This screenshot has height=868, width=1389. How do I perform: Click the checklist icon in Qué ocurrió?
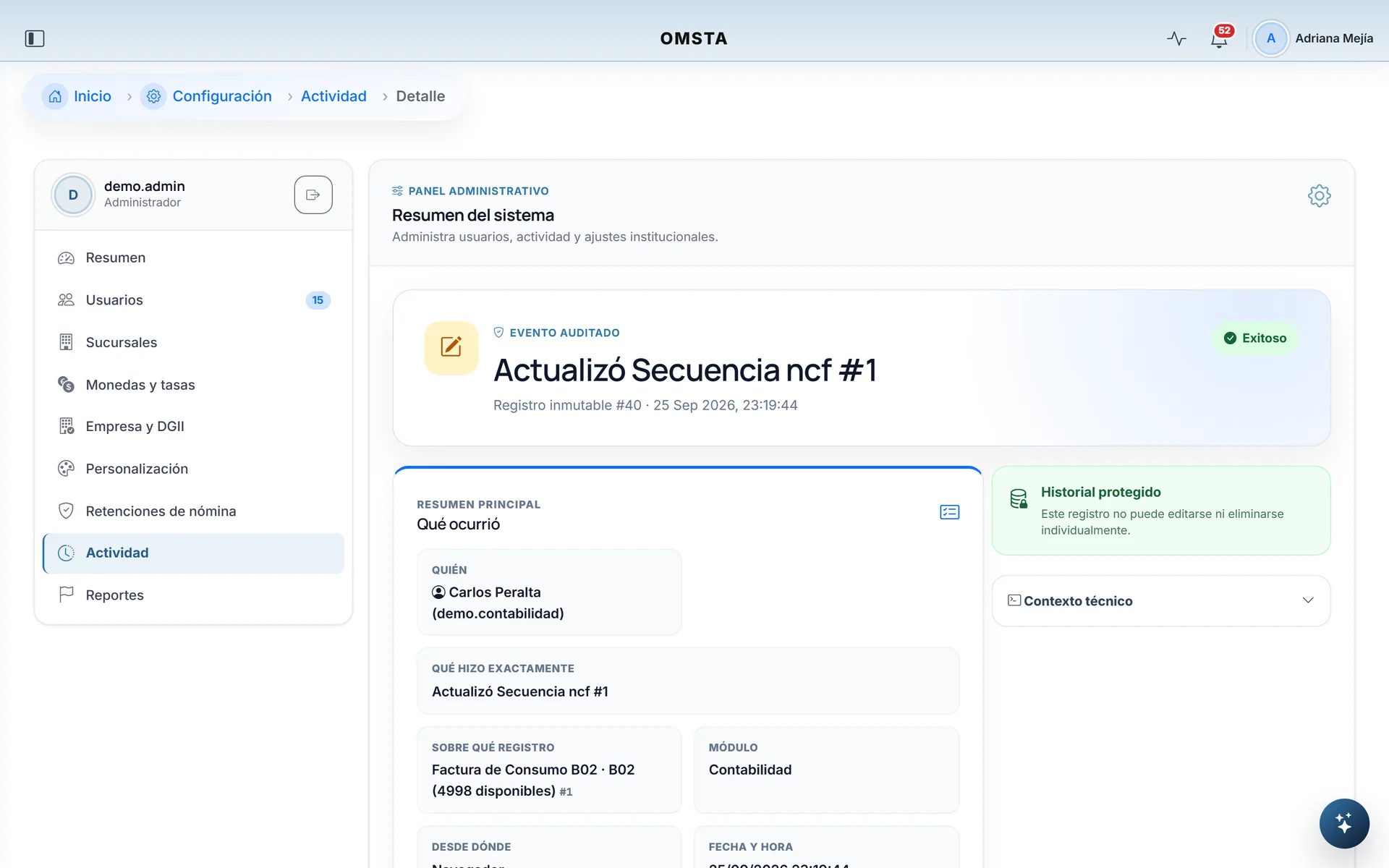click(949, 512)
